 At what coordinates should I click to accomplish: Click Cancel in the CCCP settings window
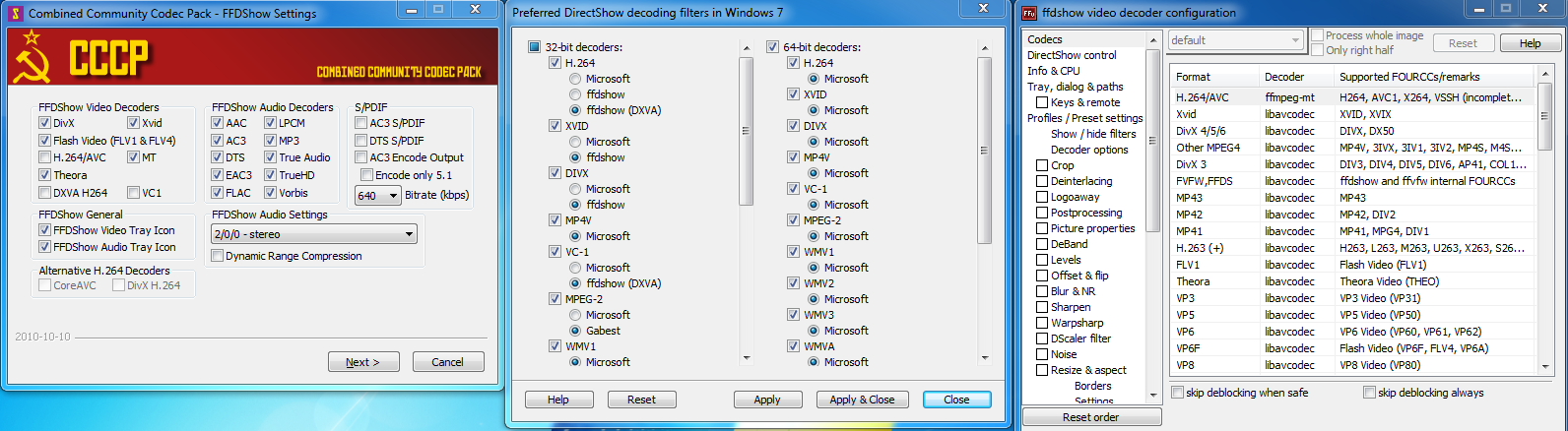447,362
